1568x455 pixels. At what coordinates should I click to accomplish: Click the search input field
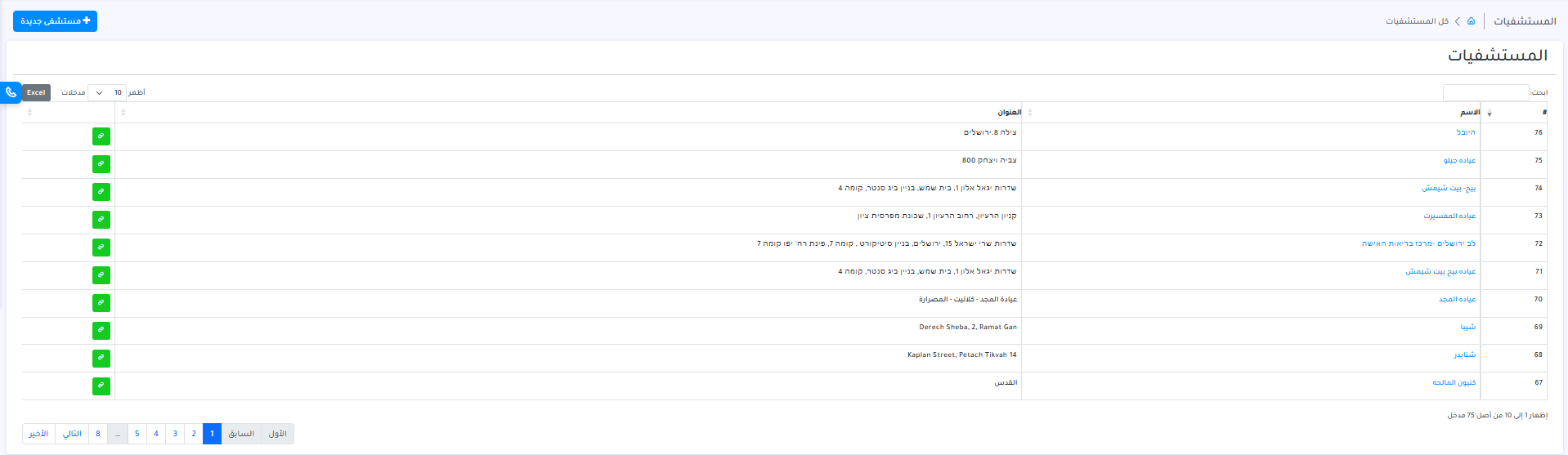(1485, 93)
